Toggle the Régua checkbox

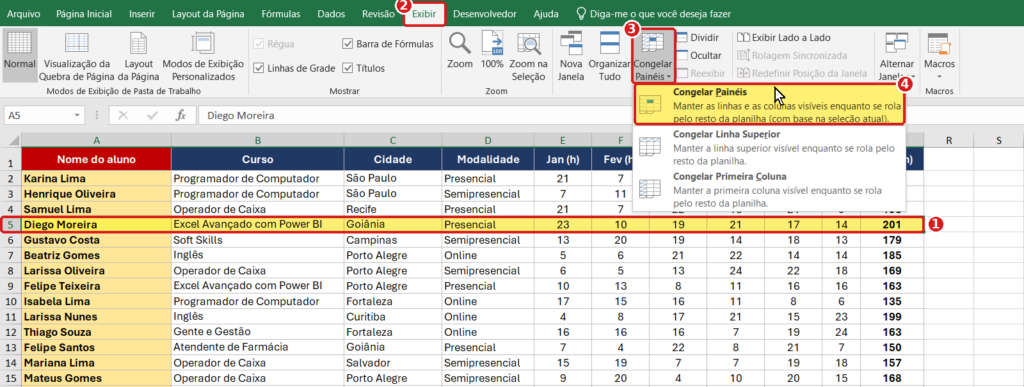[258, 44]
